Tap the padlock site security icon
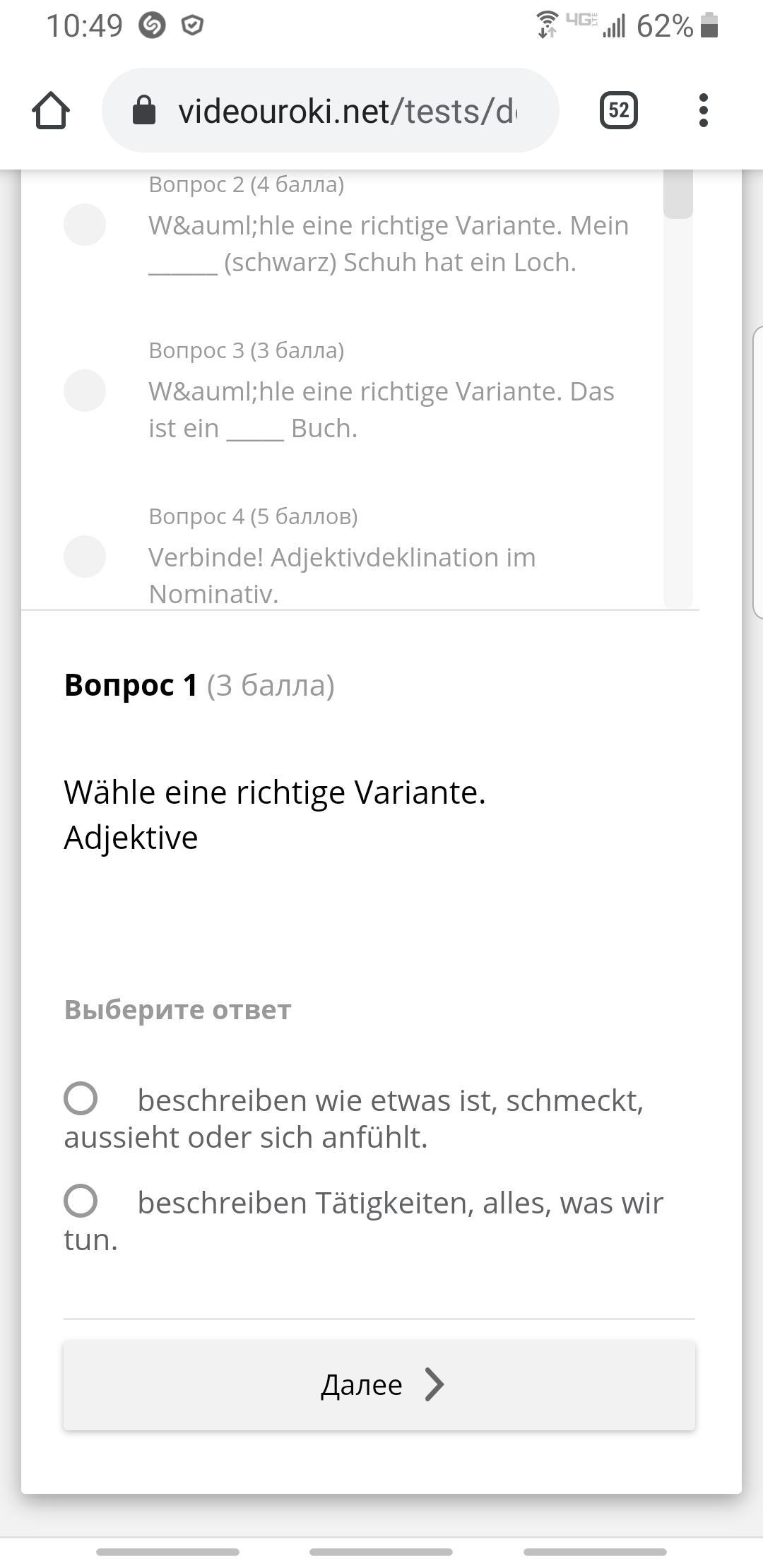 pos(144,111)
